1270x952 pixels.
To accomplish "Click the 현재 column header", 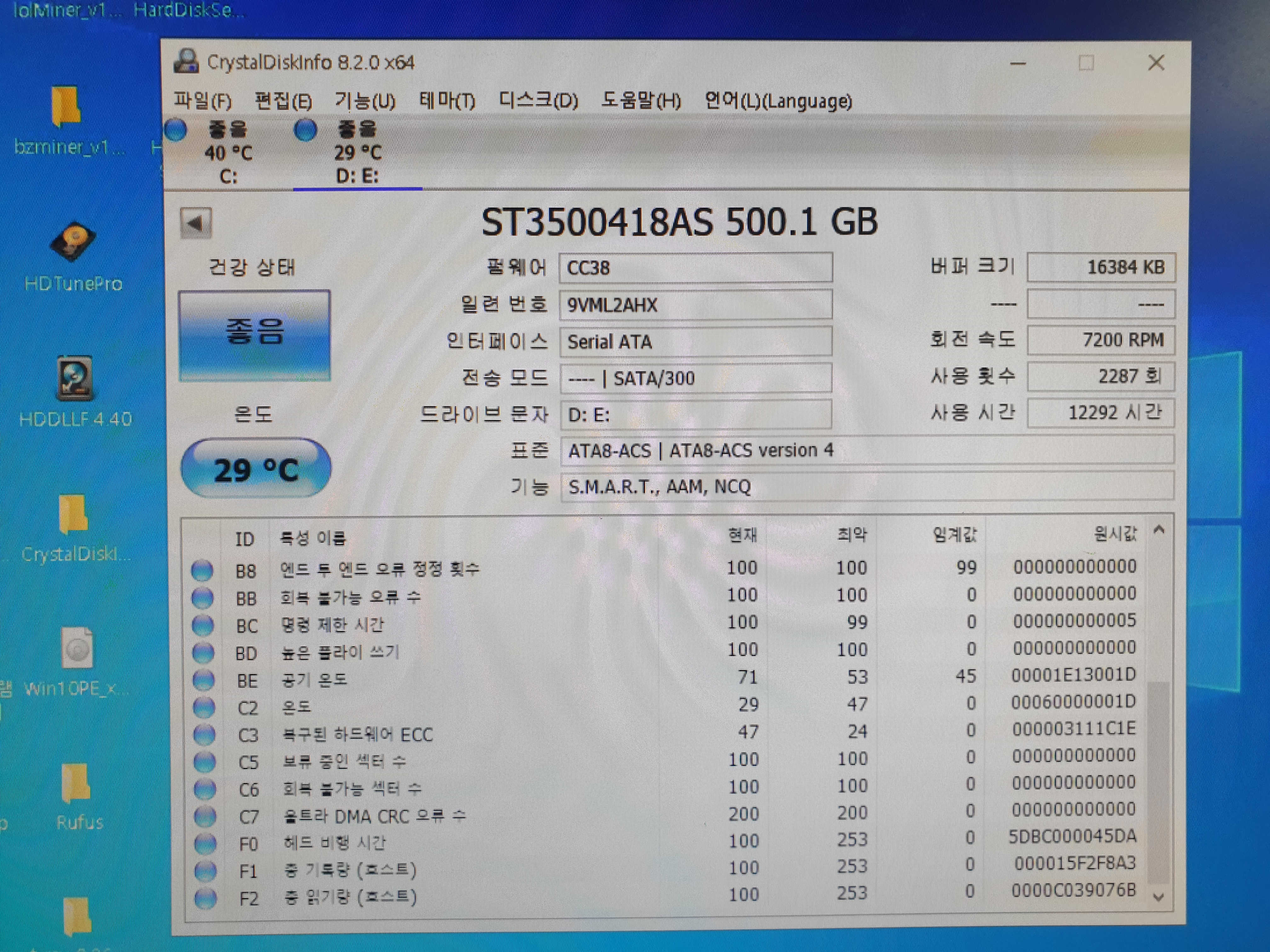I will click(x=743, y=535).
